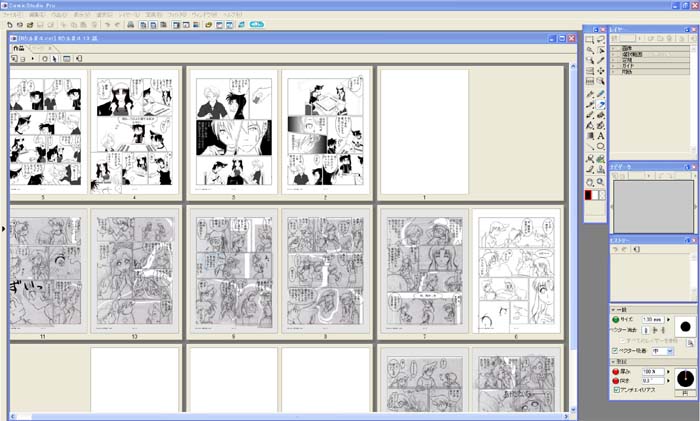Toggle red 向き indicator button
Image resolution: width=700 pixels, height=421 pixels.
[x=616, y=381]
